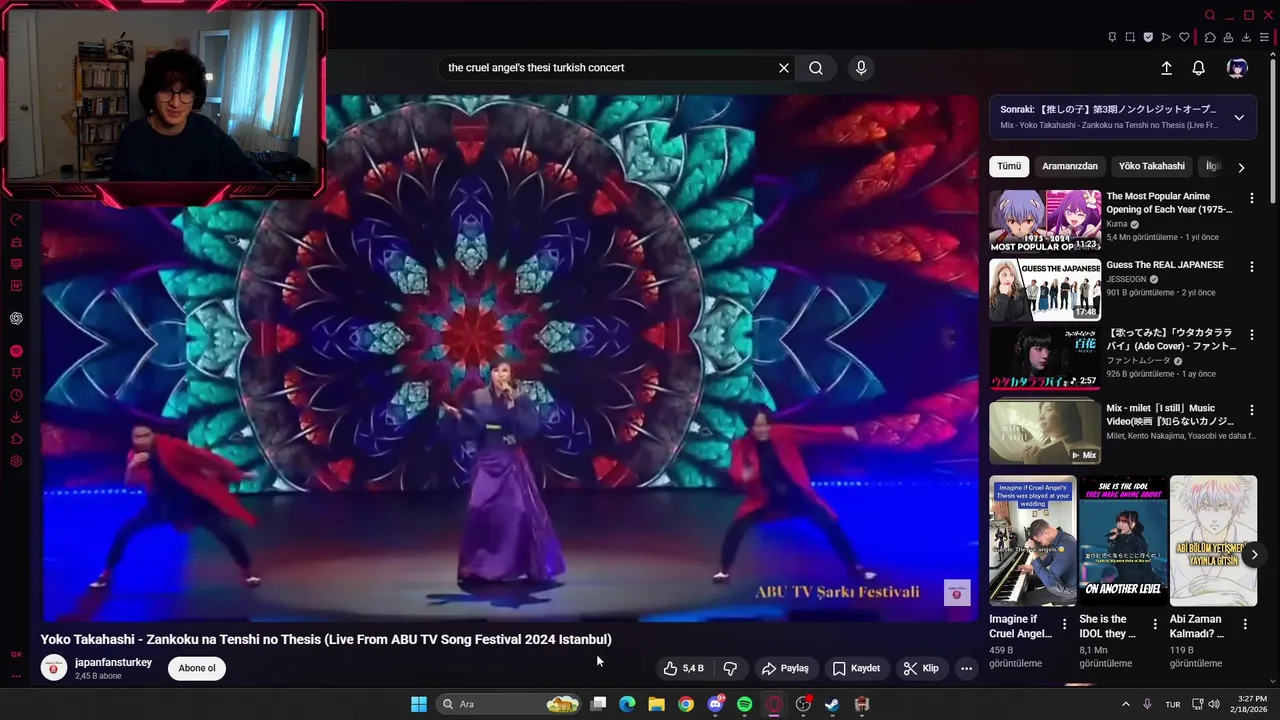Open the Spotify player in Opera sidebar
This screenshot has width=1280, height=720.
point(16,351)
